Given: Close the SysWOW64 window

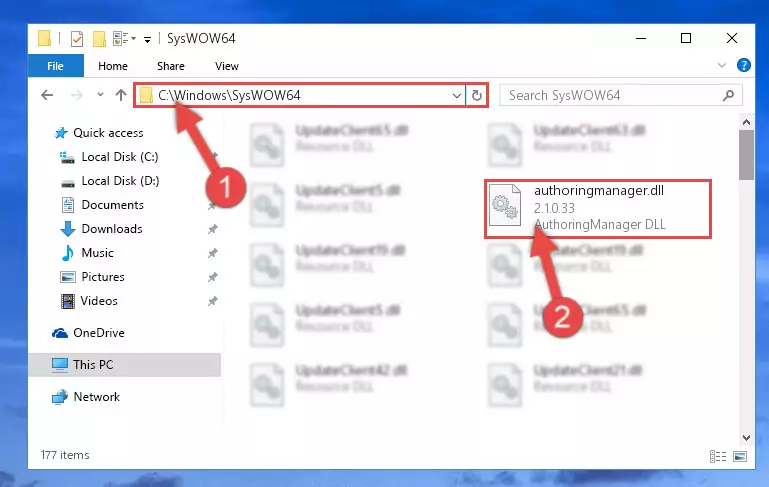Looking at the screenshot, I should (732, 38).
